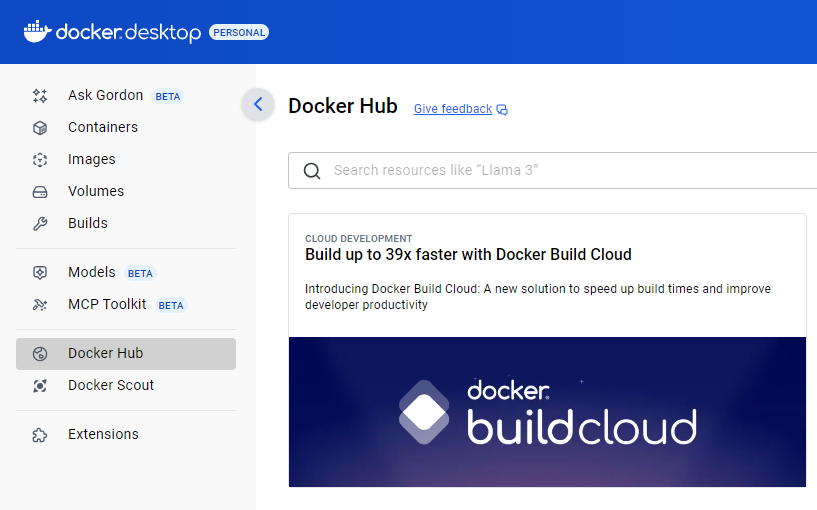Focus the Docker Hub search resources field
Viewport: 817px width, 510px height.
point(570,171)
